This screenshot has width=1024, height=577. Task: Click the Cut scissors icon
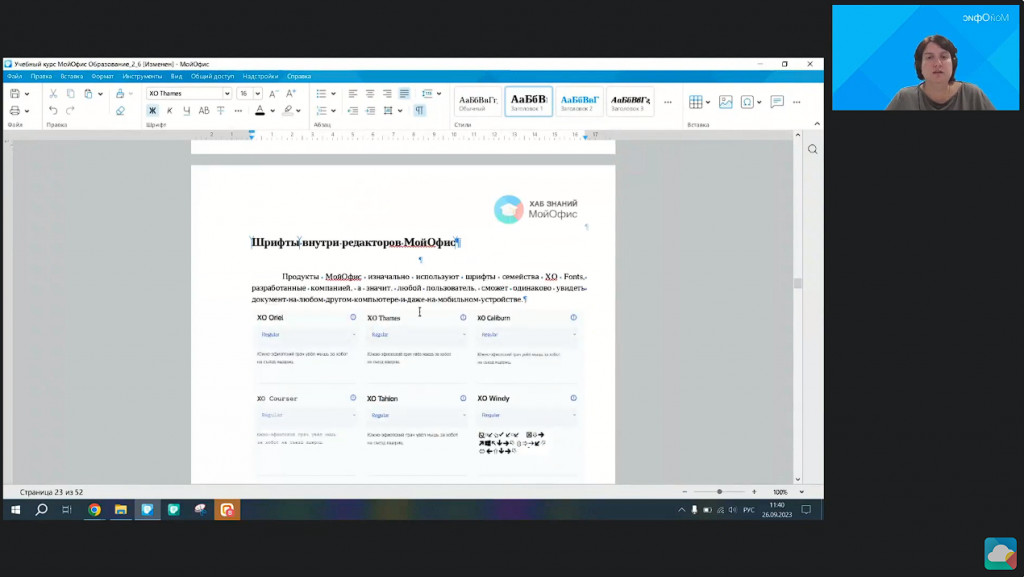[x=54, y=93]
